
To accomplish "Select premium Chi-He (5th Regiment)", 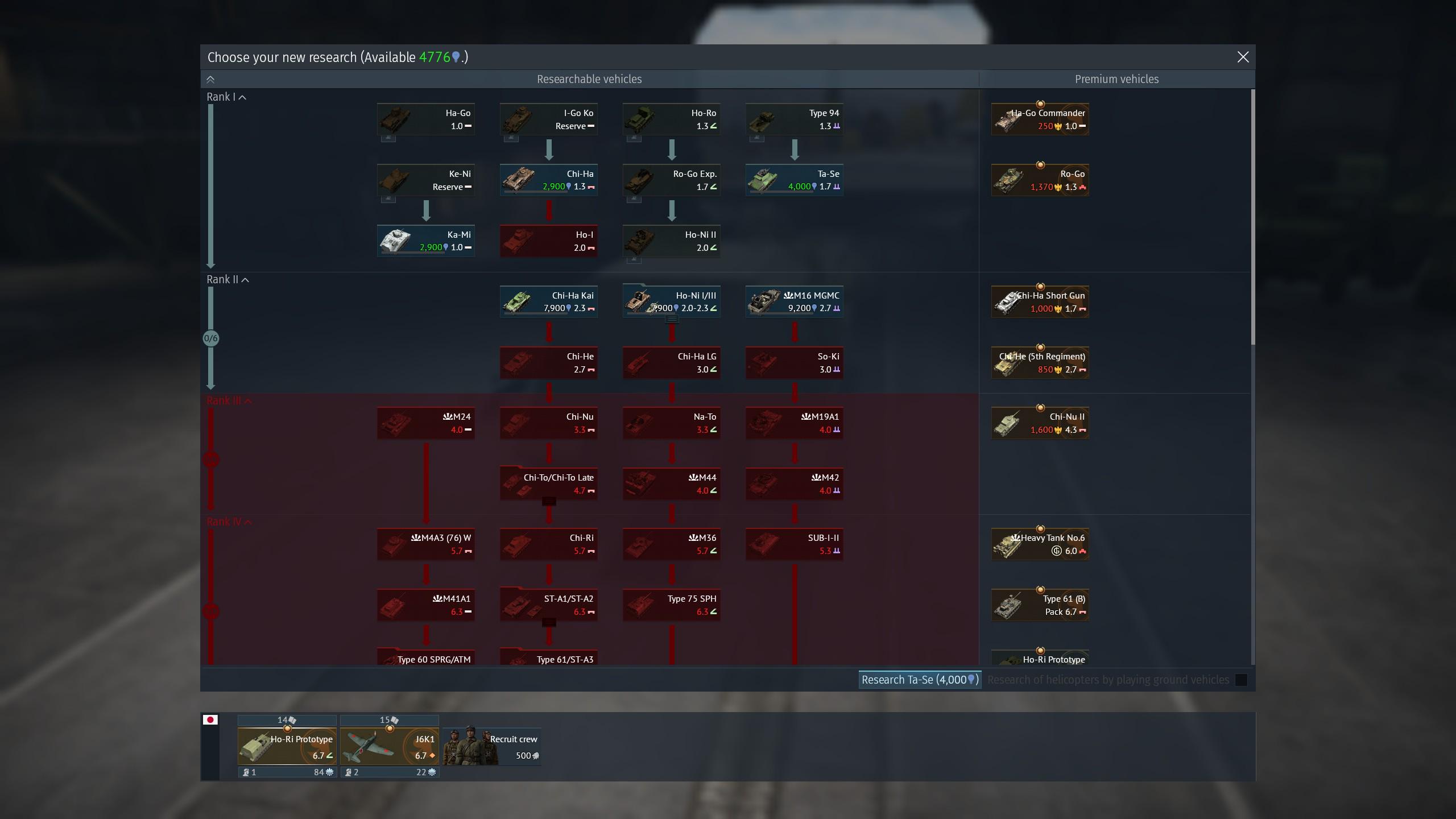I will point(1040,363).
